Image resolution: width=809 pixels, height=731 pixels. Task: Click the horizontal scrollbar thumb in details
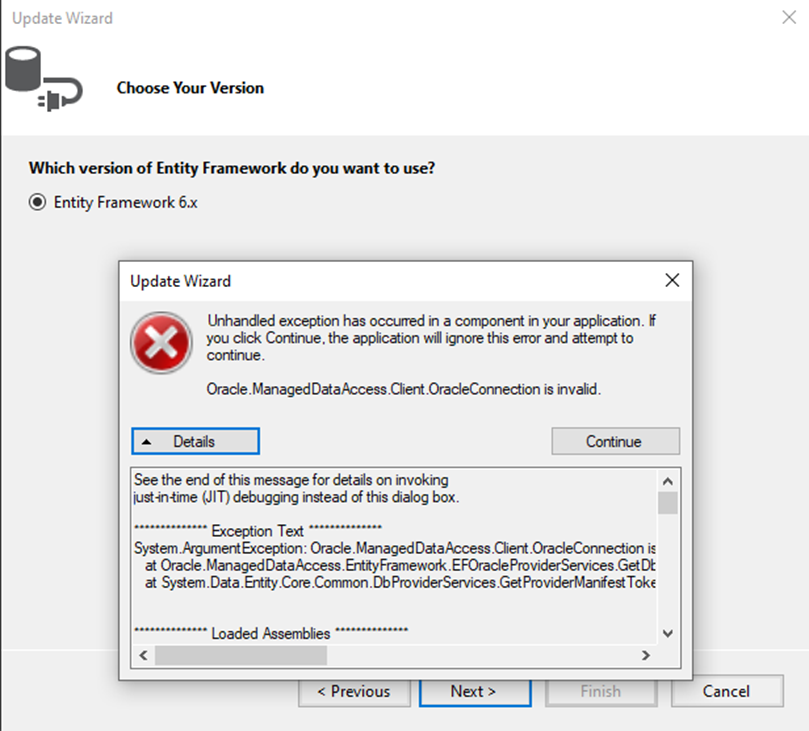pos(240,656)
